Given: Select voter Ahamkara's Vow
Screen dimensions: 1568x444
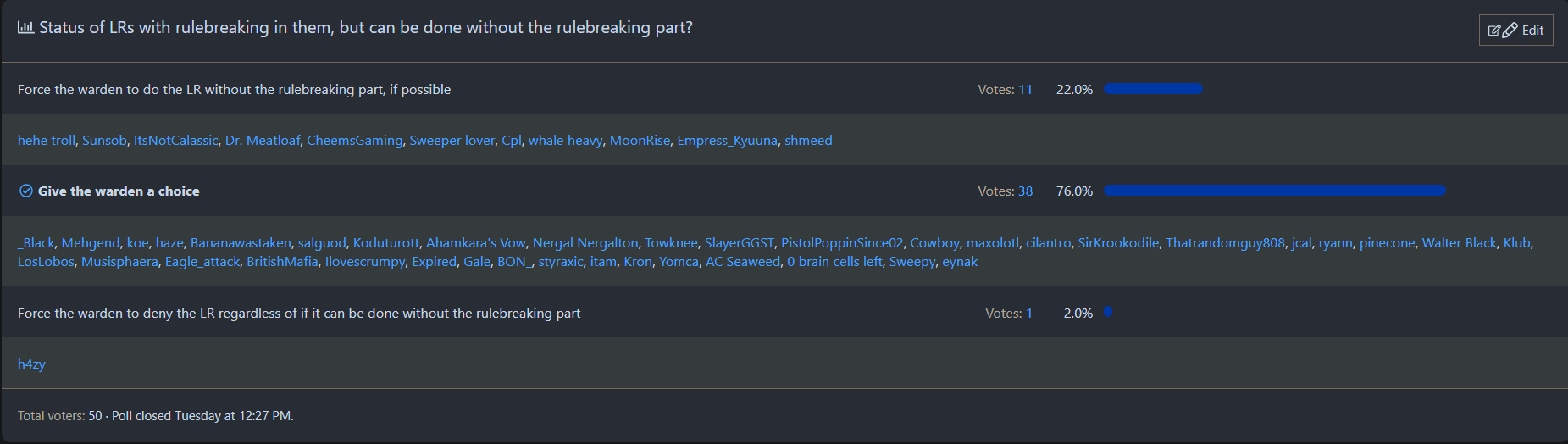Looking at the screenshot, I should [475, 243].
